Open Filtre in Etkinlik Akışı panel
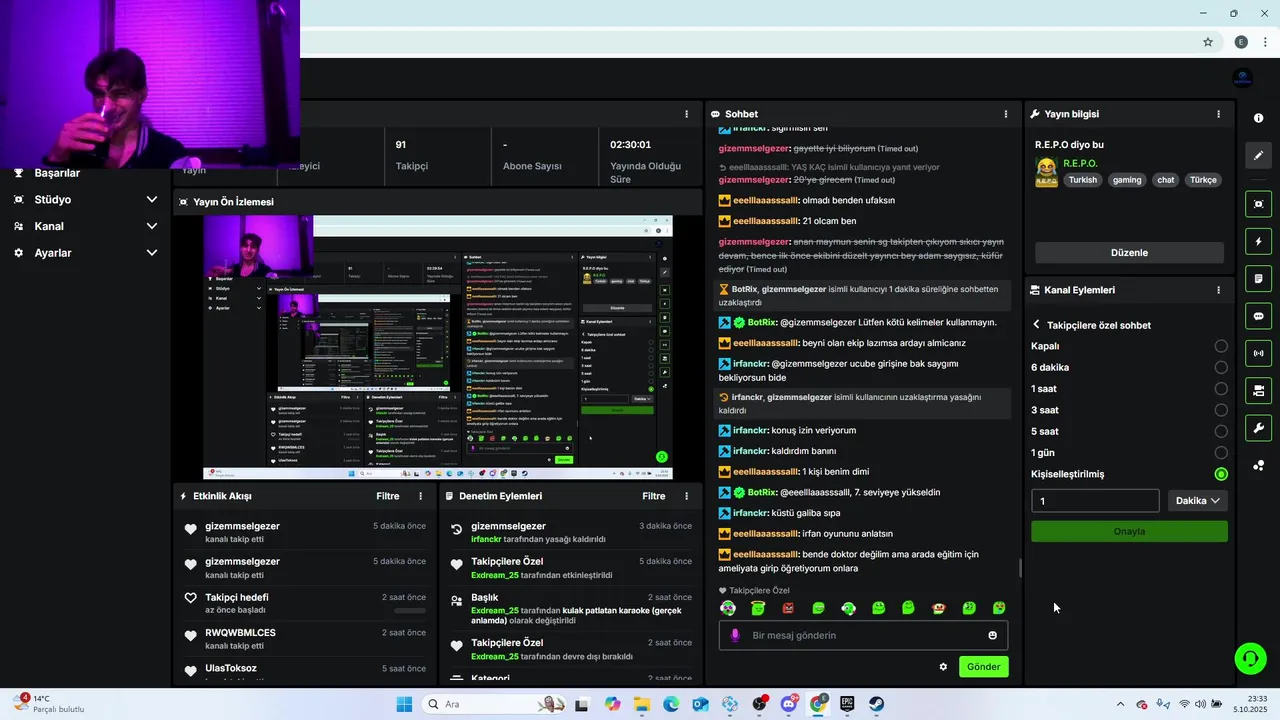1280x720 pixels. [387, 496]
